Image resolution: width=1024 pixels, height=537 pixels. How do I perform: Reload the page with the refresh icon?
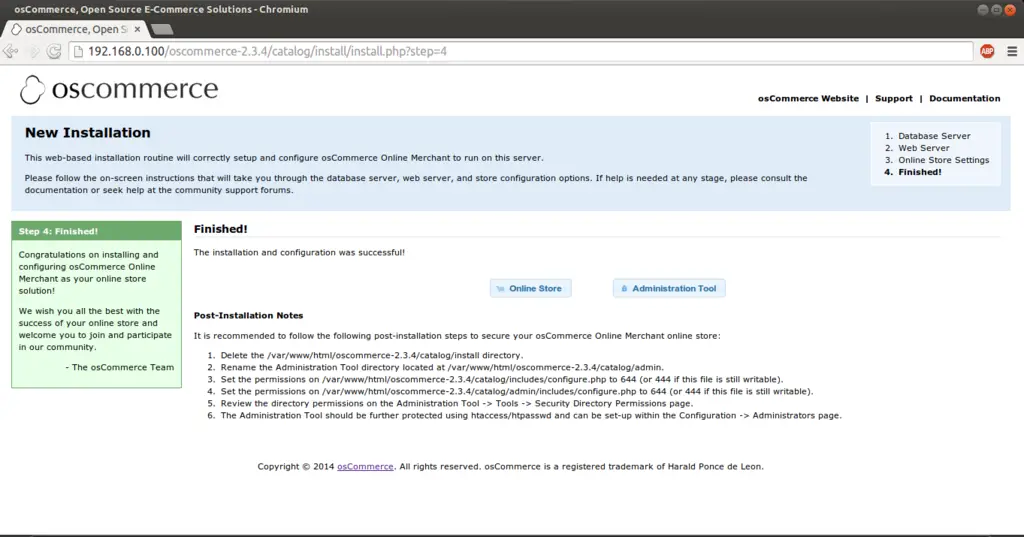click(x=54, y=52)
